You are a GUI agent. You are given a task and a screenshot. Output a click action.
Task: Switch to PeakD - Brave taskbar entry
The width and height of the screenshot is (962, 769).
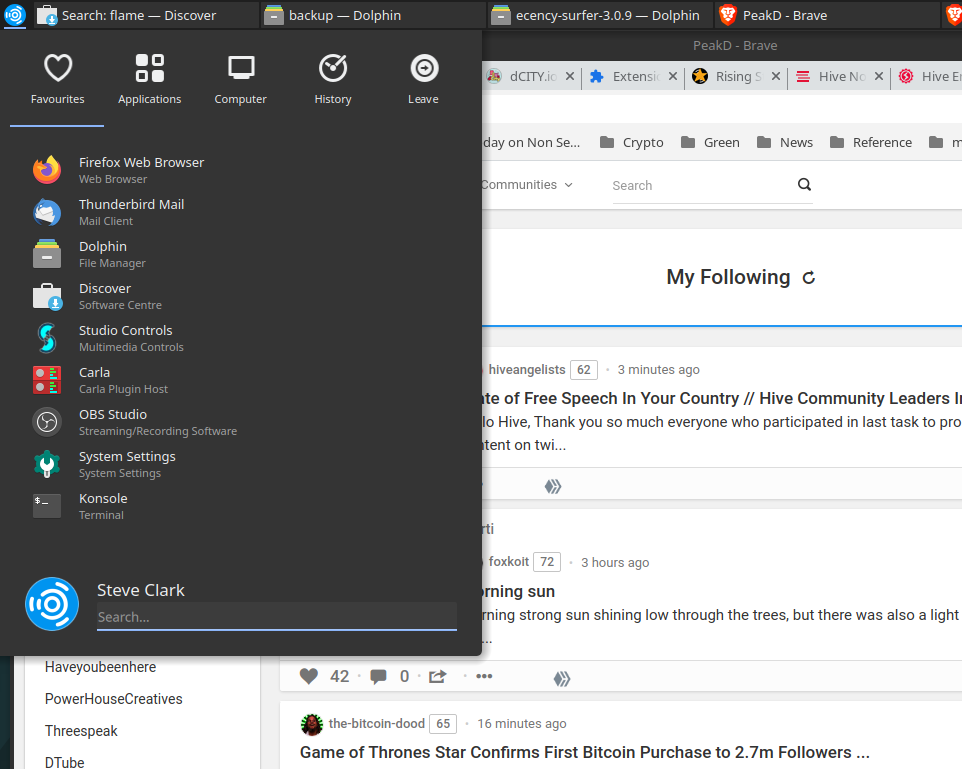click(x=826, y=15)
